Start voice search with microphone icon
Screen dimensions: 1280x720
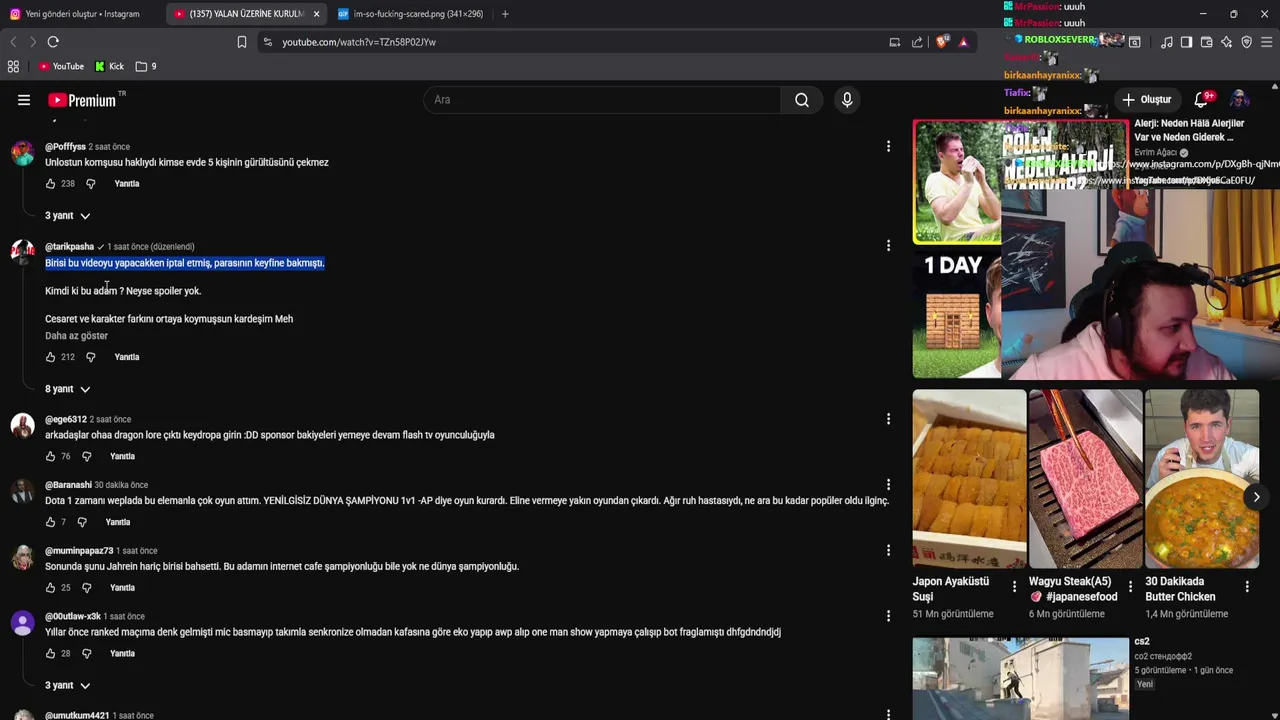pyautogui.click(x=847, y=100)
